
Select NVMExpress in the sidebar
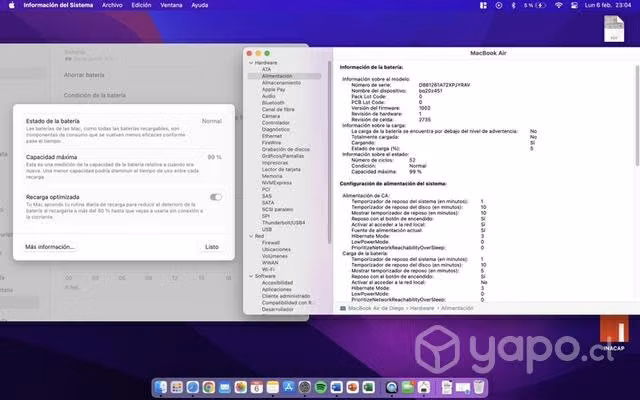click(x=277, y=183)
